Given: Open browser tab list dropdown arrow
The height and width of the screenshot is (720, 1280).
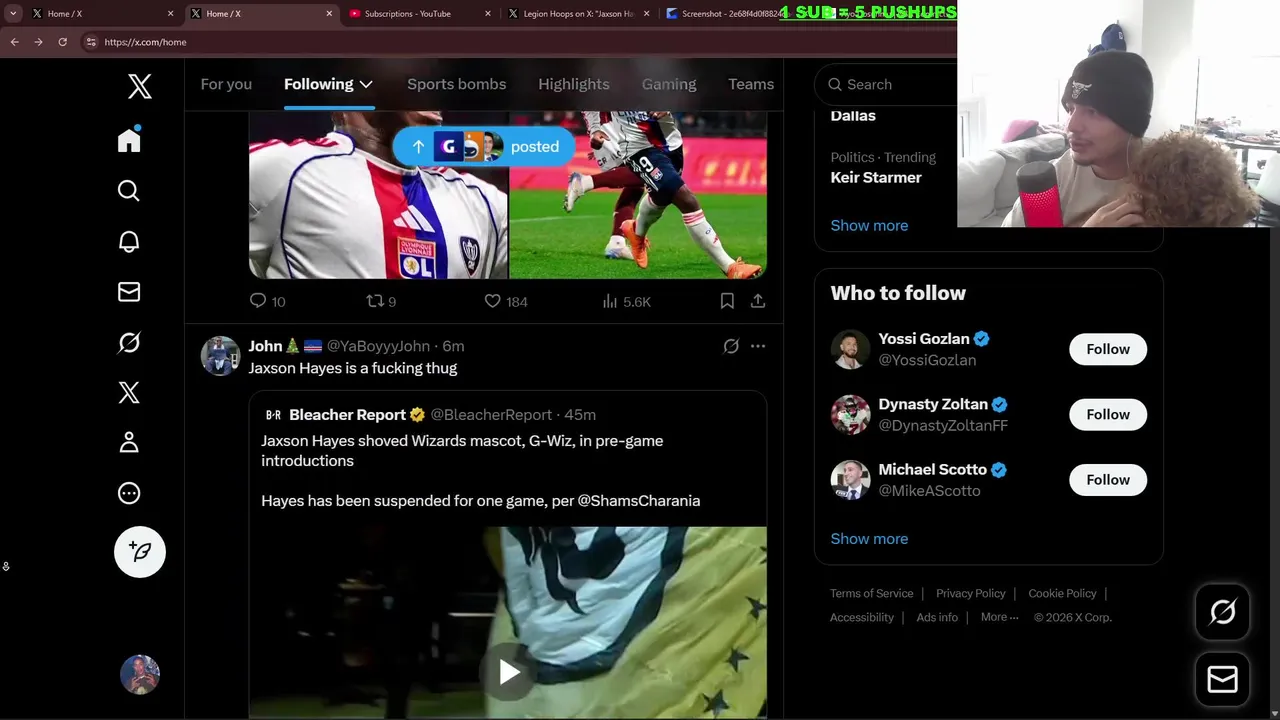Looking at the screenshot, I should pos(13,14).
